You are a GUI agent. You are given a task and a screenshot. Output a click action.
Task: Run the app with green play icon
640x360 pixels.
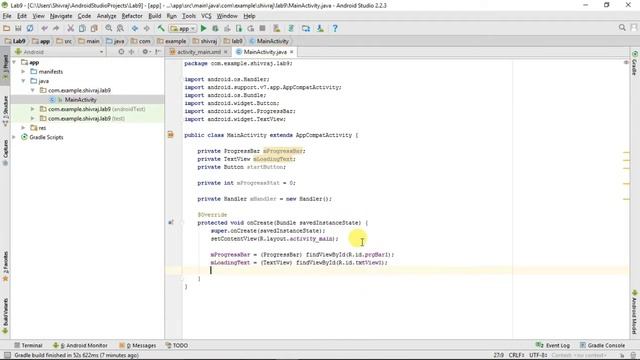pyautogui.click(x=203, y=29)
